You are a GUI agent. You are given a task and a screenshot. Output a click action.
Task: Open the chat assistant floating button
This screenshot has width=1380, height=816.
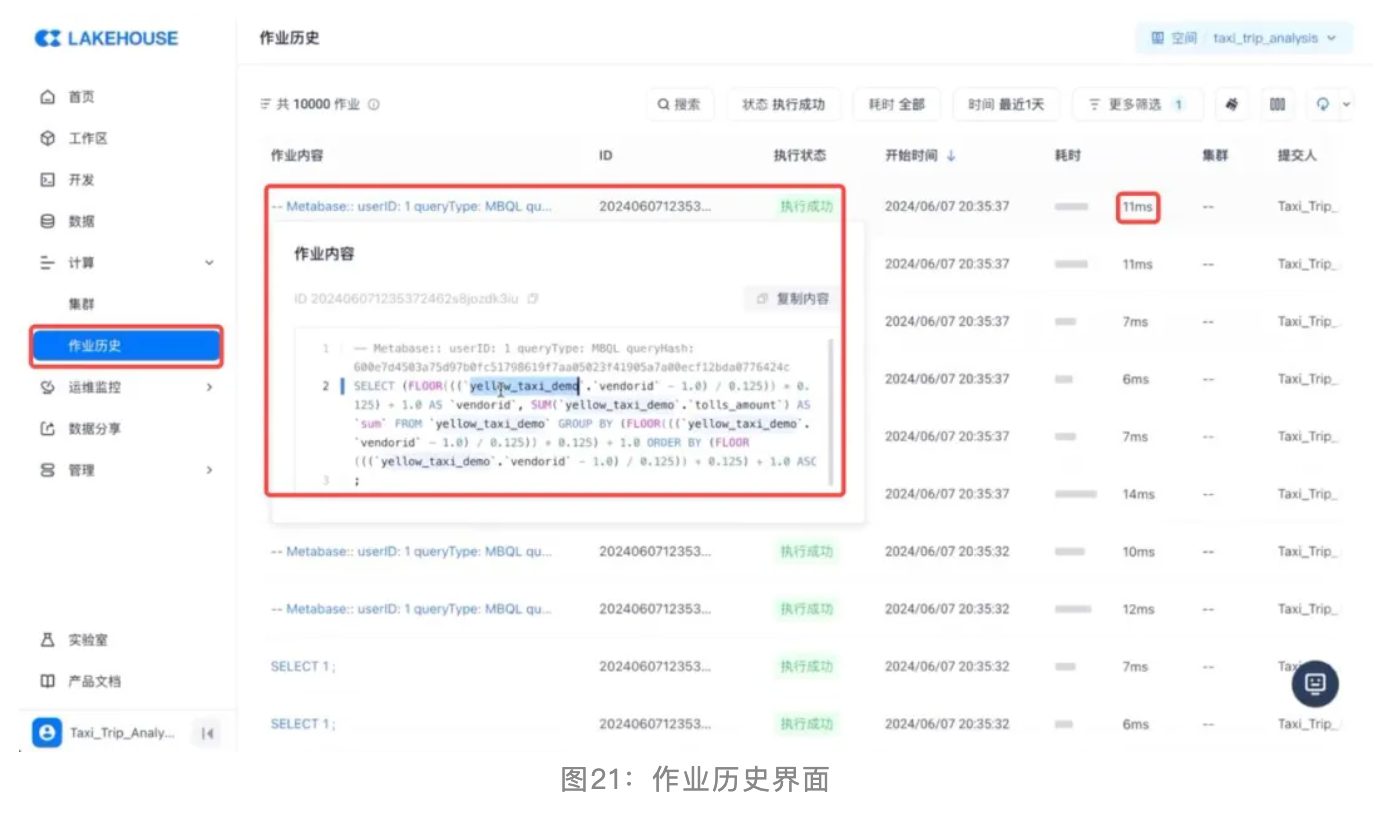pos(1315,682)
